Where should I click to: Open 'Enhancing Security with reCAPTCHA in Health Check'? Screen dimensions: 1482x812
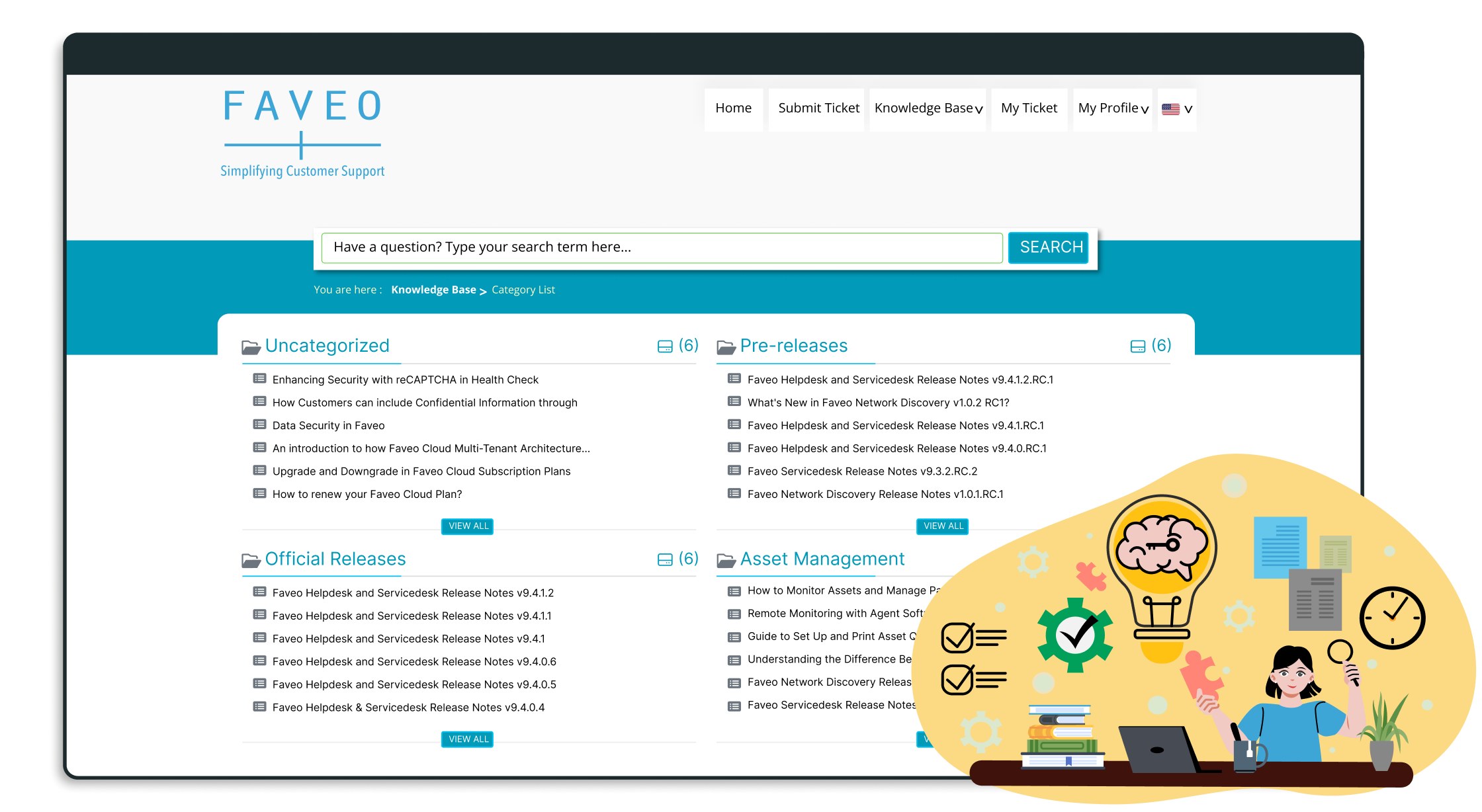(406, 380)
